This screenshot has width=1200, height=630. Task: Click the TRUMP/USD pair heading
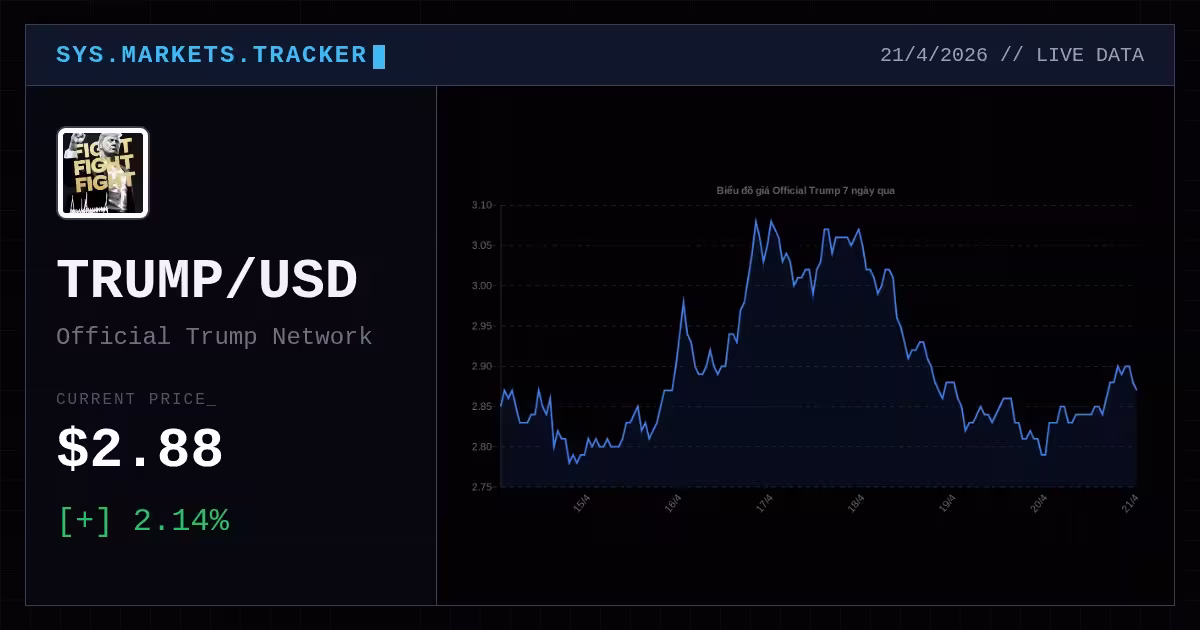[207, 280]
